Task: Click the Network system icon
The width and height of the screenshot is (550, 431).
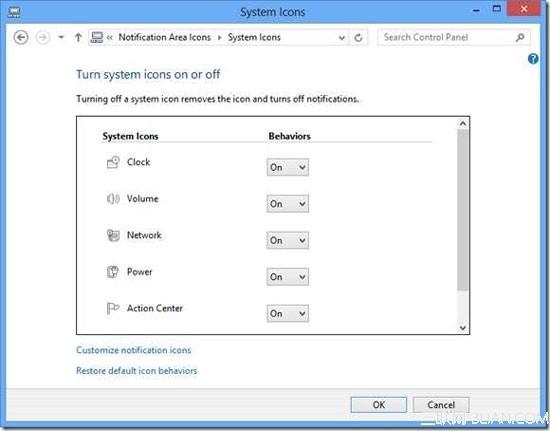Action: click(113, 235)
